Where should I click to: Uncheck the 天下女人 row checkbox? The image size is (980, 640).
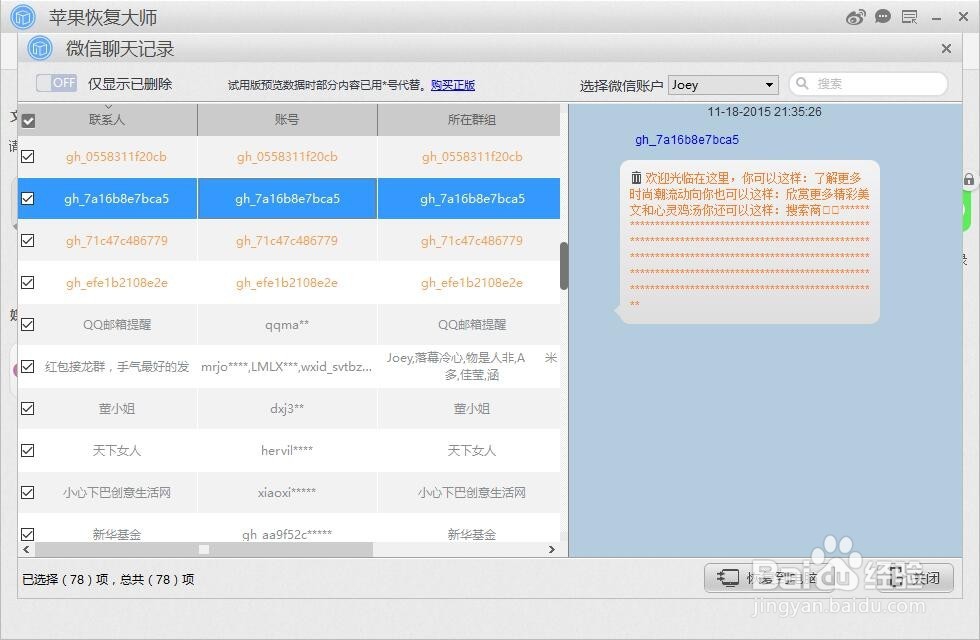[28, 450]
